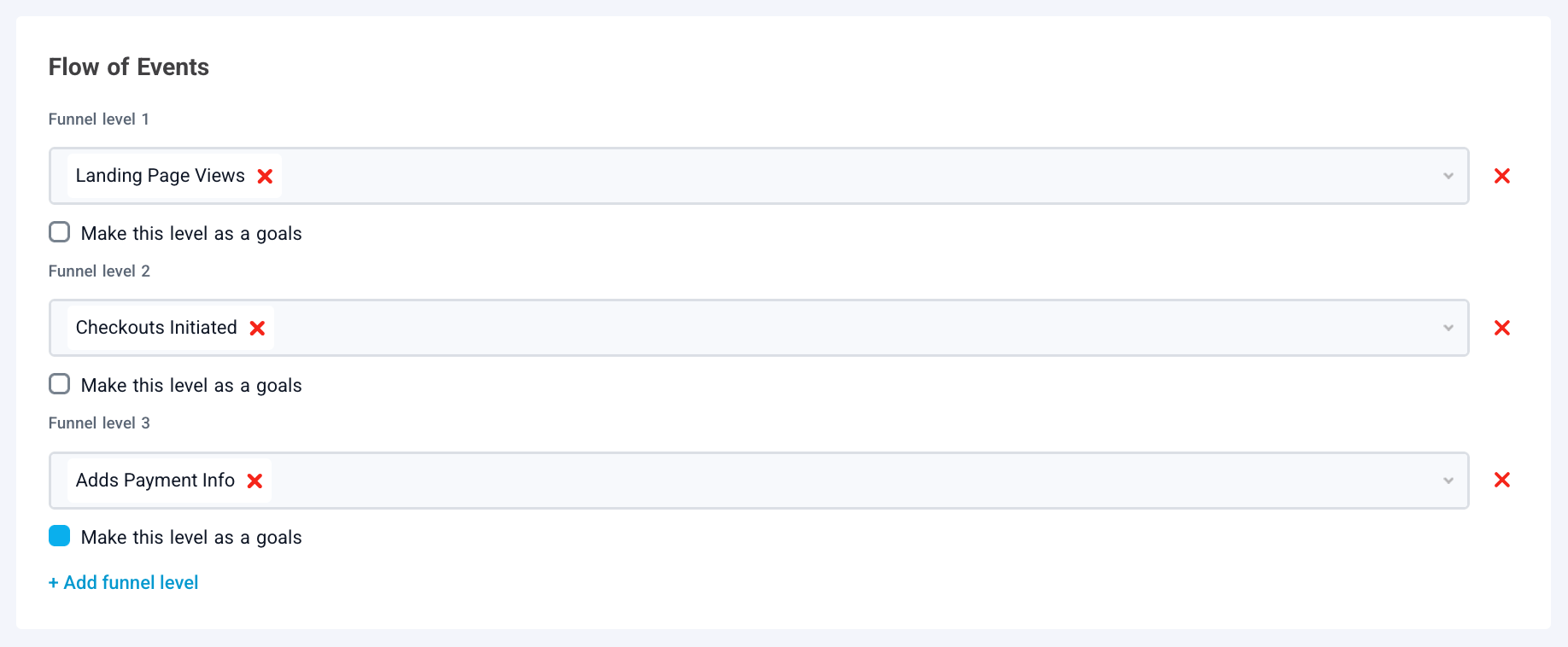Click the Funnel level 3 dropdown chevron

[x=1448, y=481]
